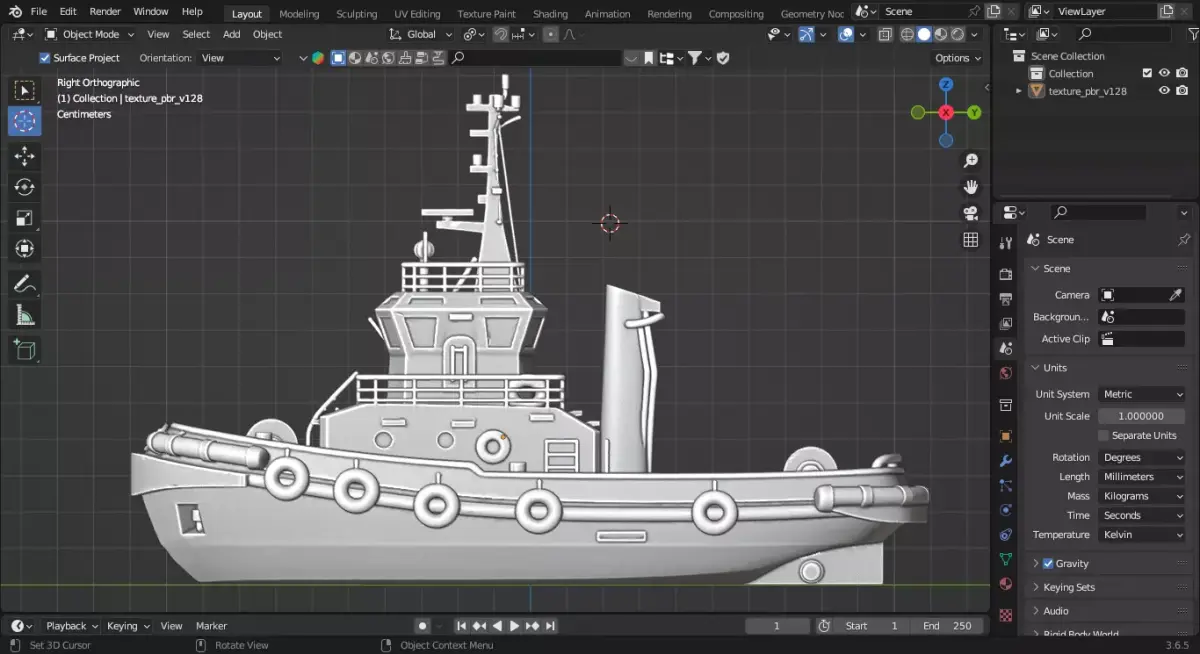Open the Mass Kilograms dropdown
The width and height of the screenshot is (1200, 654).
coord(1142,496)
